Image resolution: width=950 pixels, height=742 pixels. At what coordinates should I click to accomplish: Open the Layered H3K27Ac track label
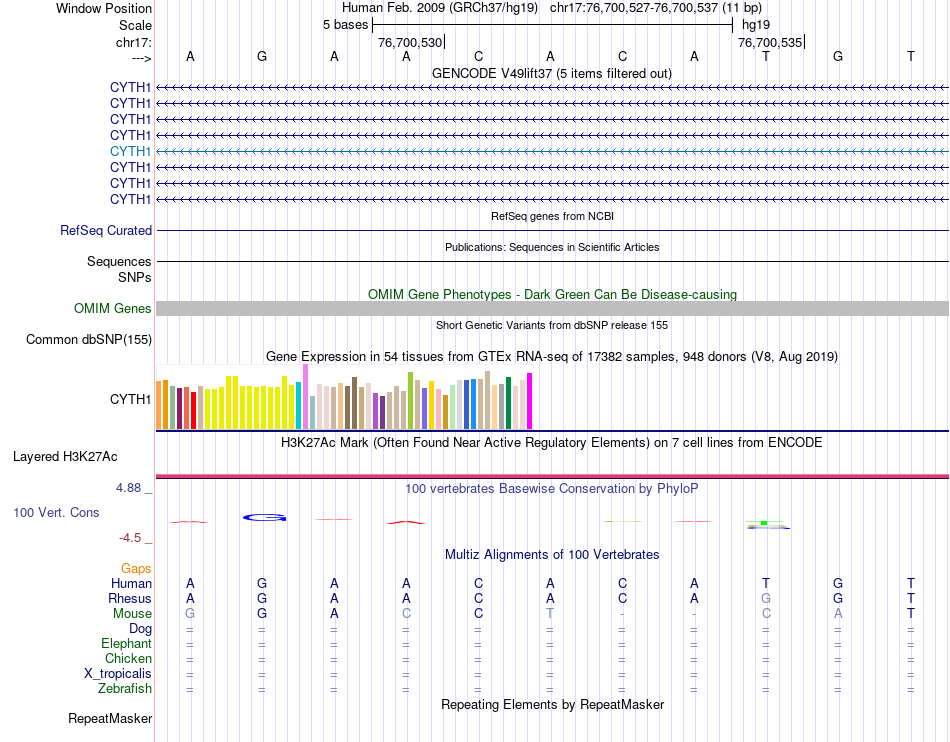click(65, 457)
